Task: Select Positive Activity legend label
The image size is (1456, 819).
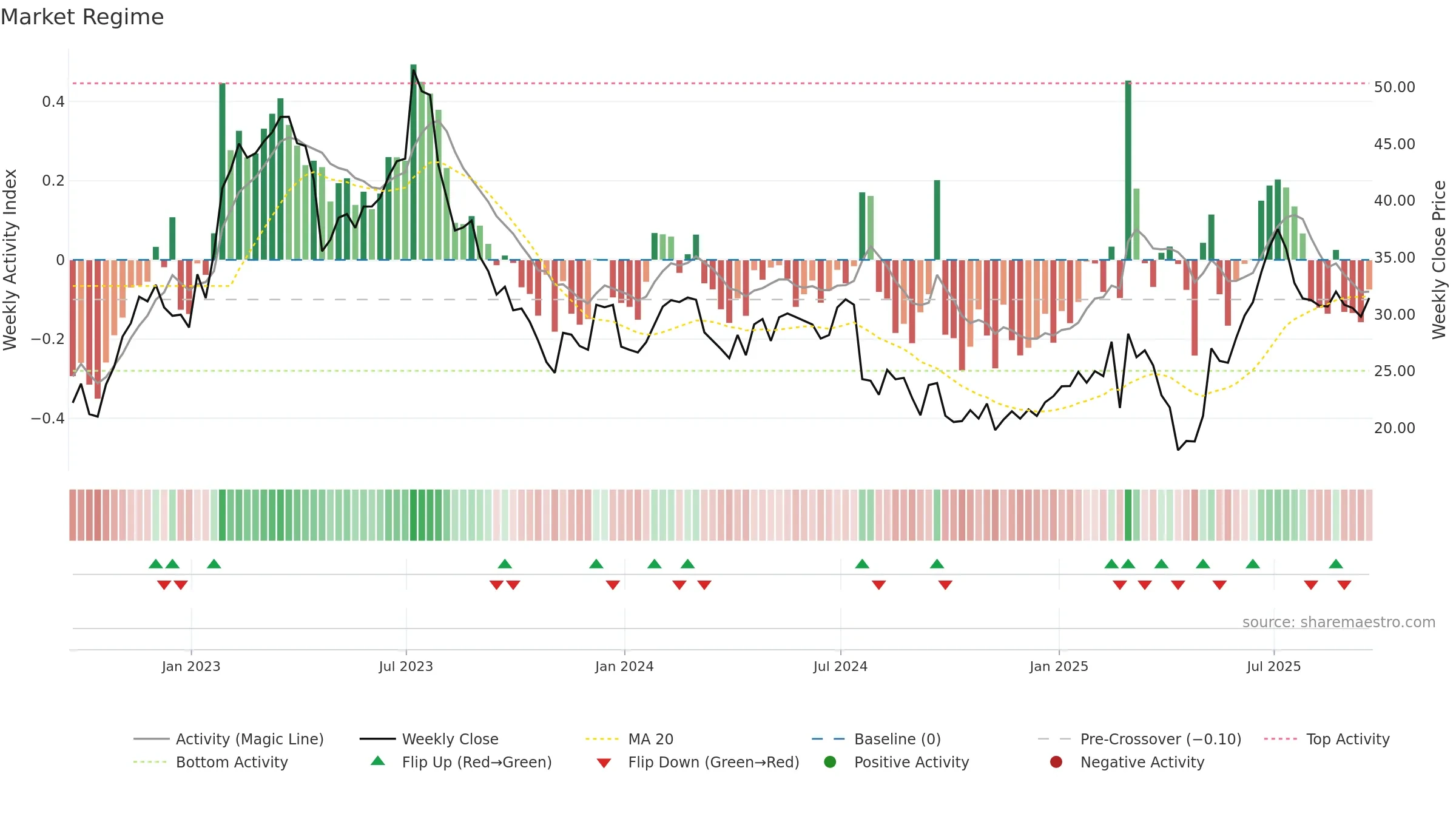Action: click(911, 762)
